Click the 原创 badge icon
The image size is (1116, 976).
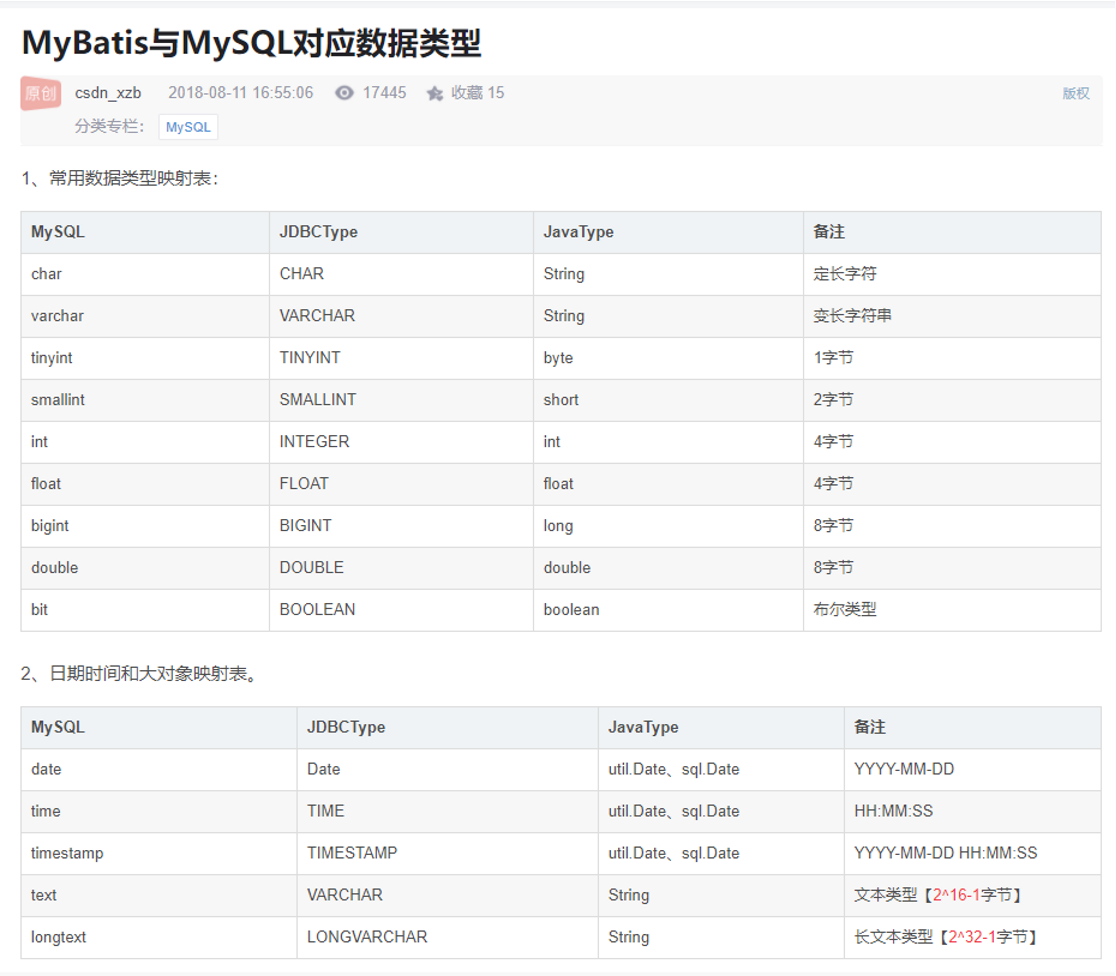click(x=40, y=92)
